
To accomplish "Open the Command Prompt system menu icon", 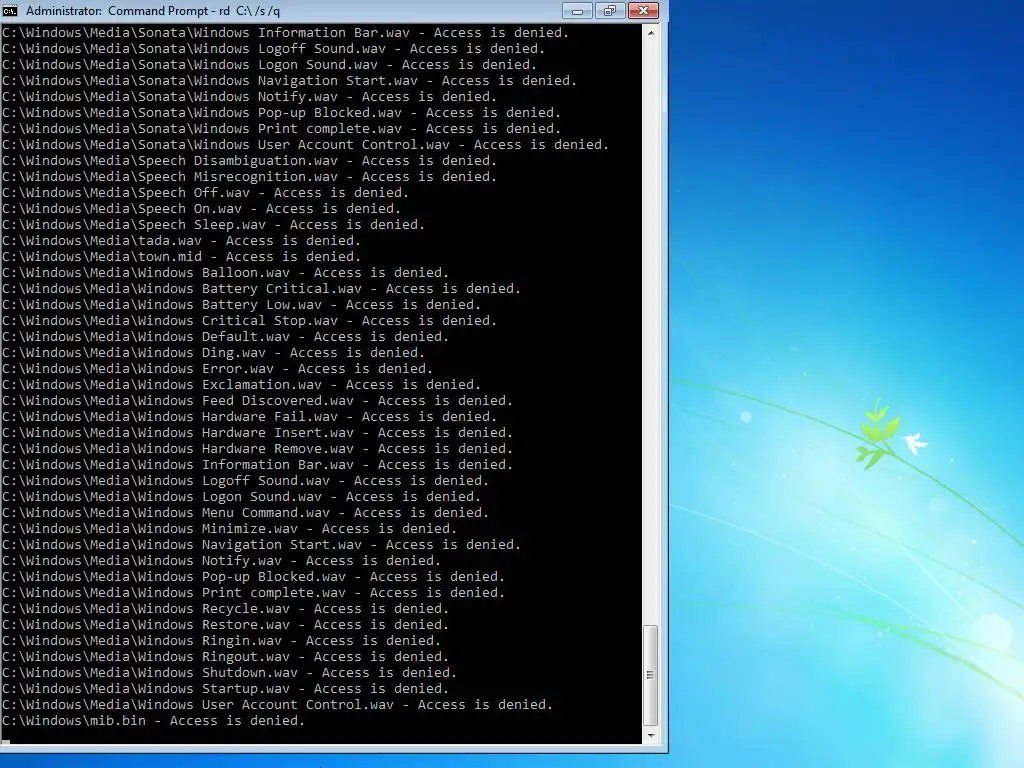I will point(10,10).
